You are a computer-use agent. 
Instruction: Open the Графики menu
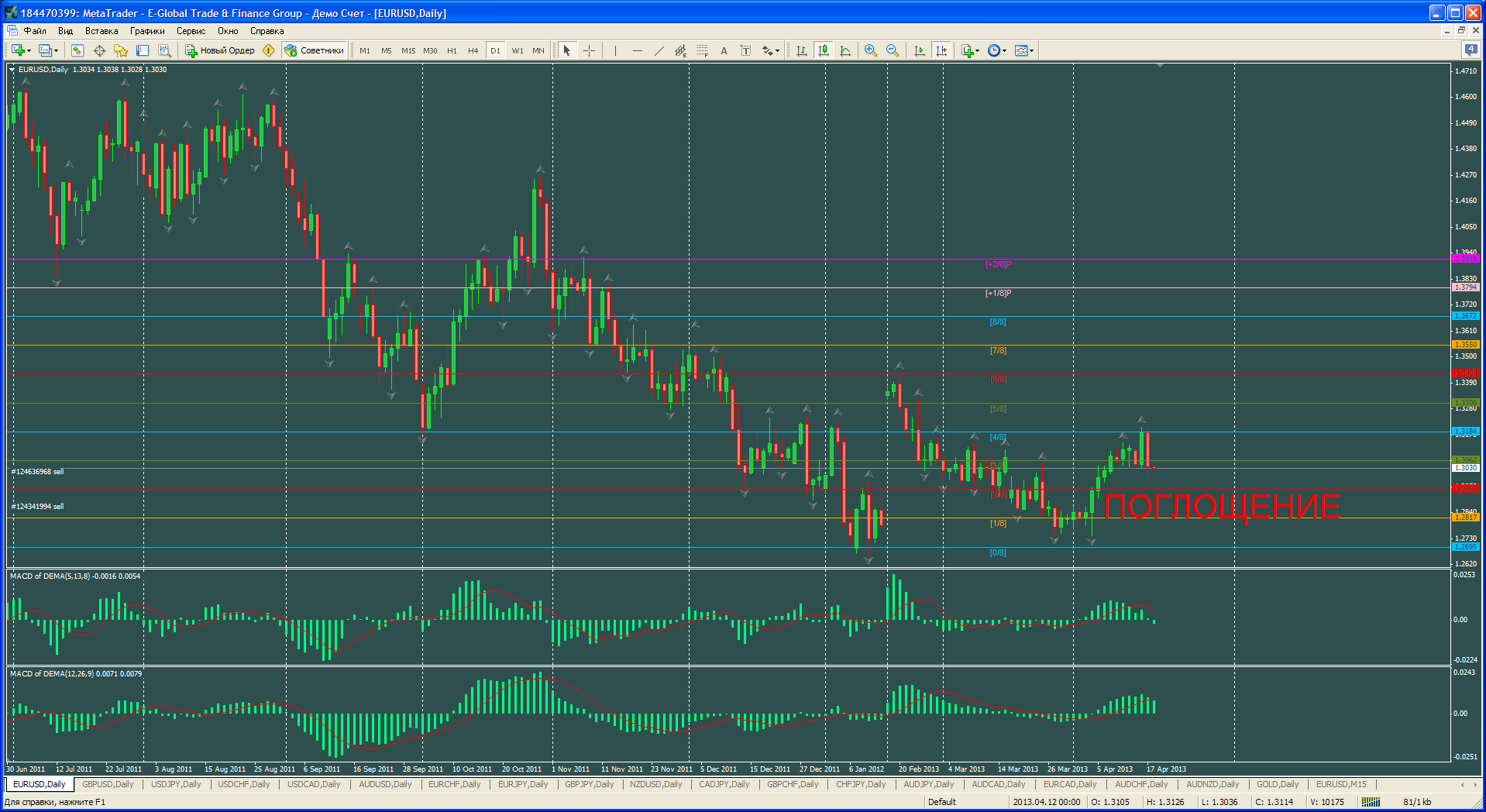[x=147, y=31]
